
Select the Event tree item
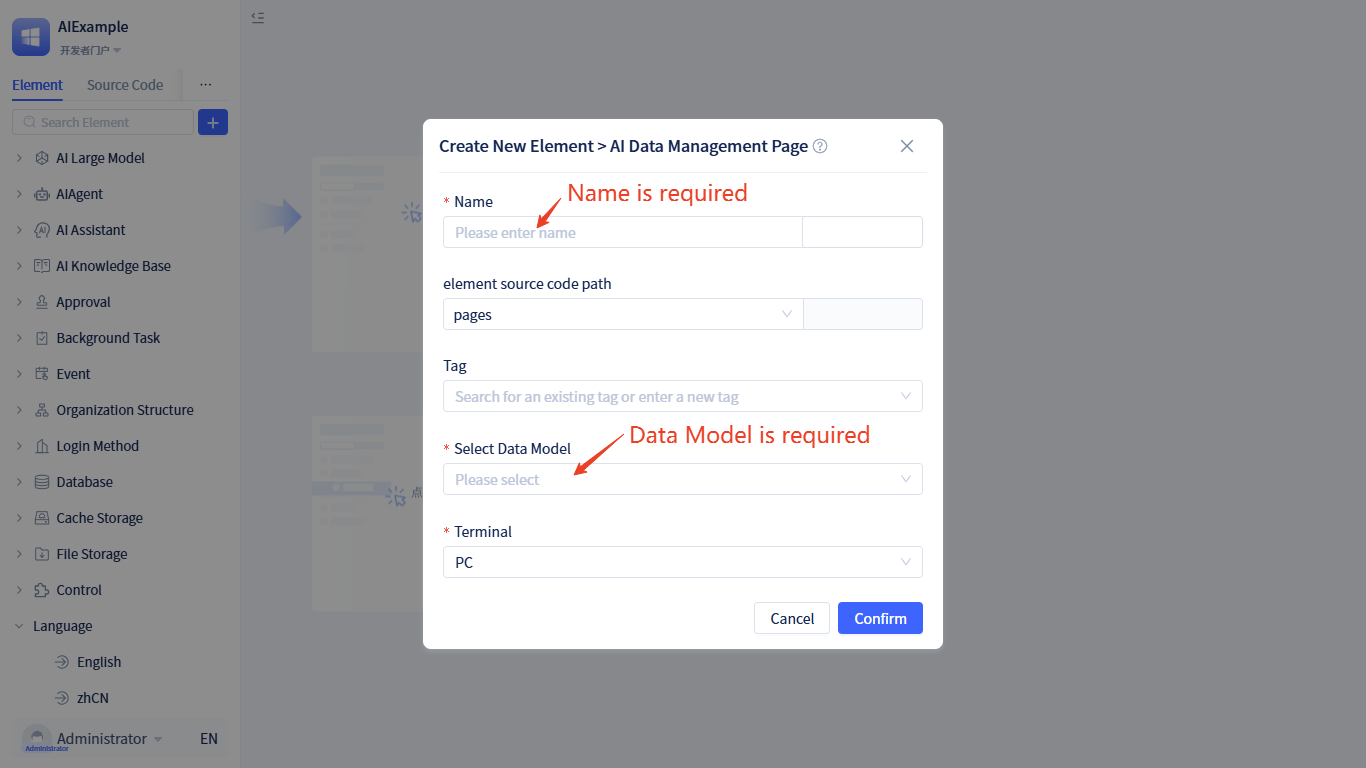pos(73,374)
